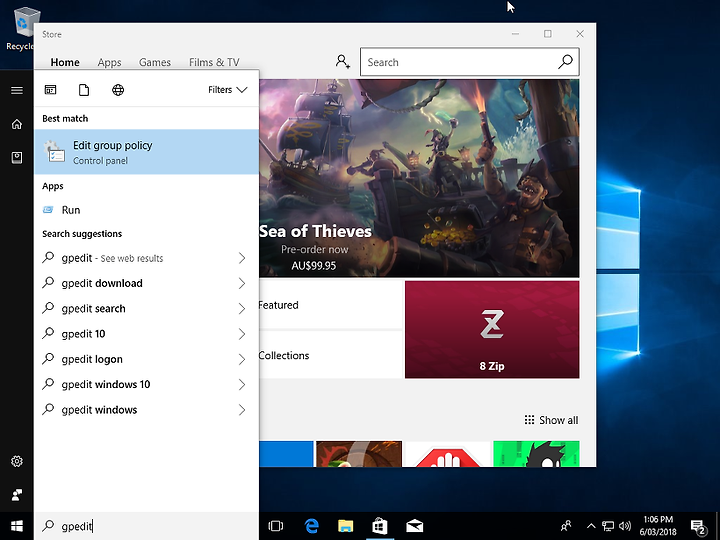Open the People icon in system tray

pyautogui.click(x=566, y=526)
